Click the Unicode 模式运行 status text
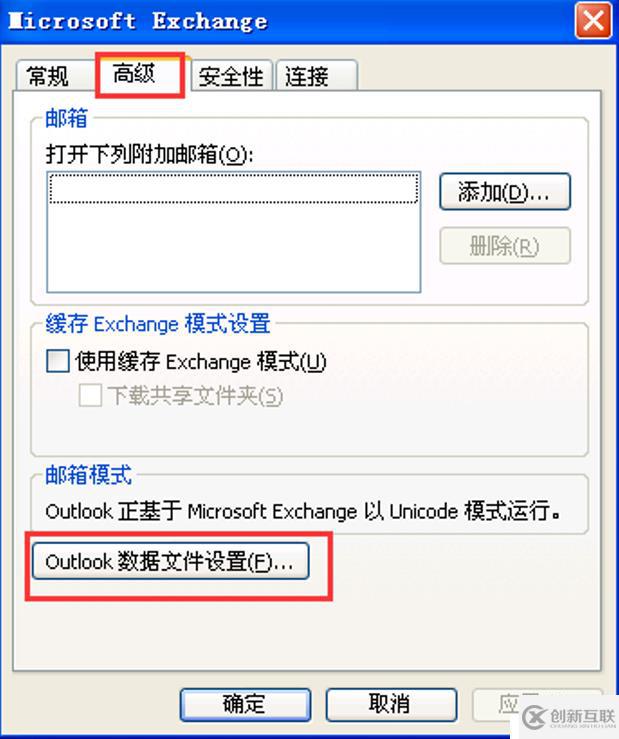Image resolution: width=619 pixels, height=739 pixels. tap(476, 511)
